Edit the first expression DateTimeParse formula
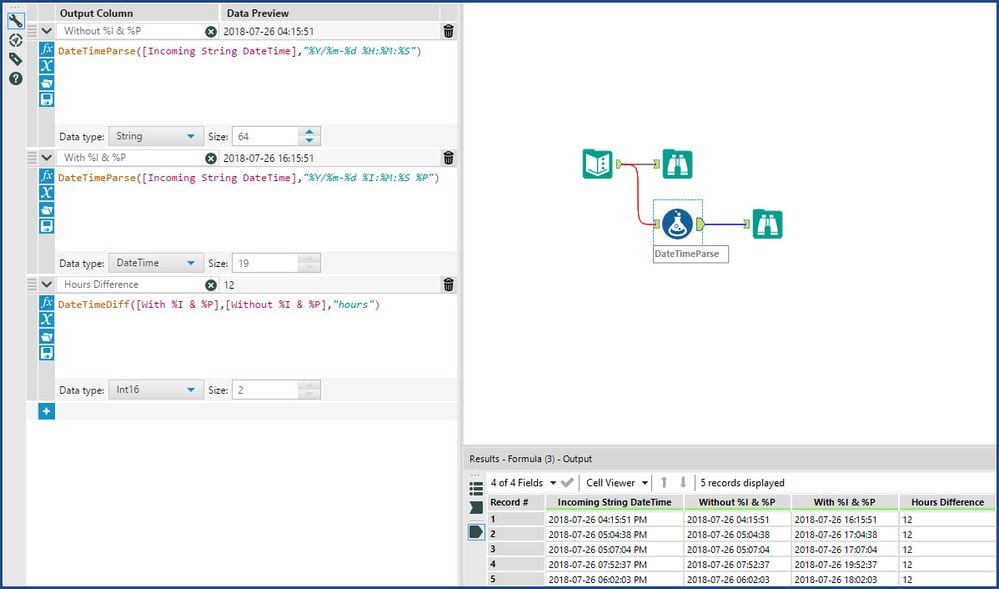Viewport: 999px width, 589px height. 255,83
